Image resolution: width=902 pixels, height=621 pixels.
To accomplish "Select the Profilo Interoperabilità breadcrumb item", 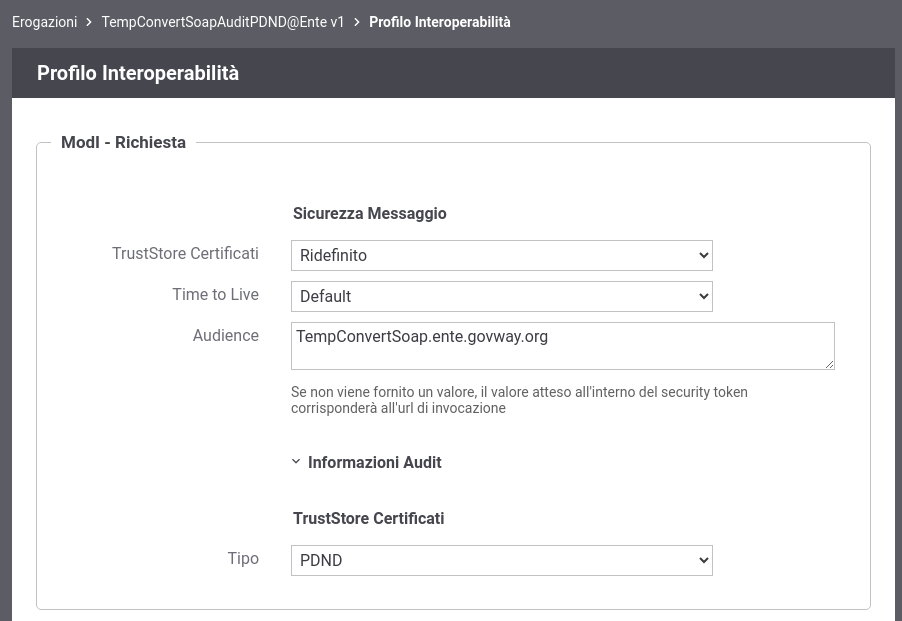I will tap(439, 22).
